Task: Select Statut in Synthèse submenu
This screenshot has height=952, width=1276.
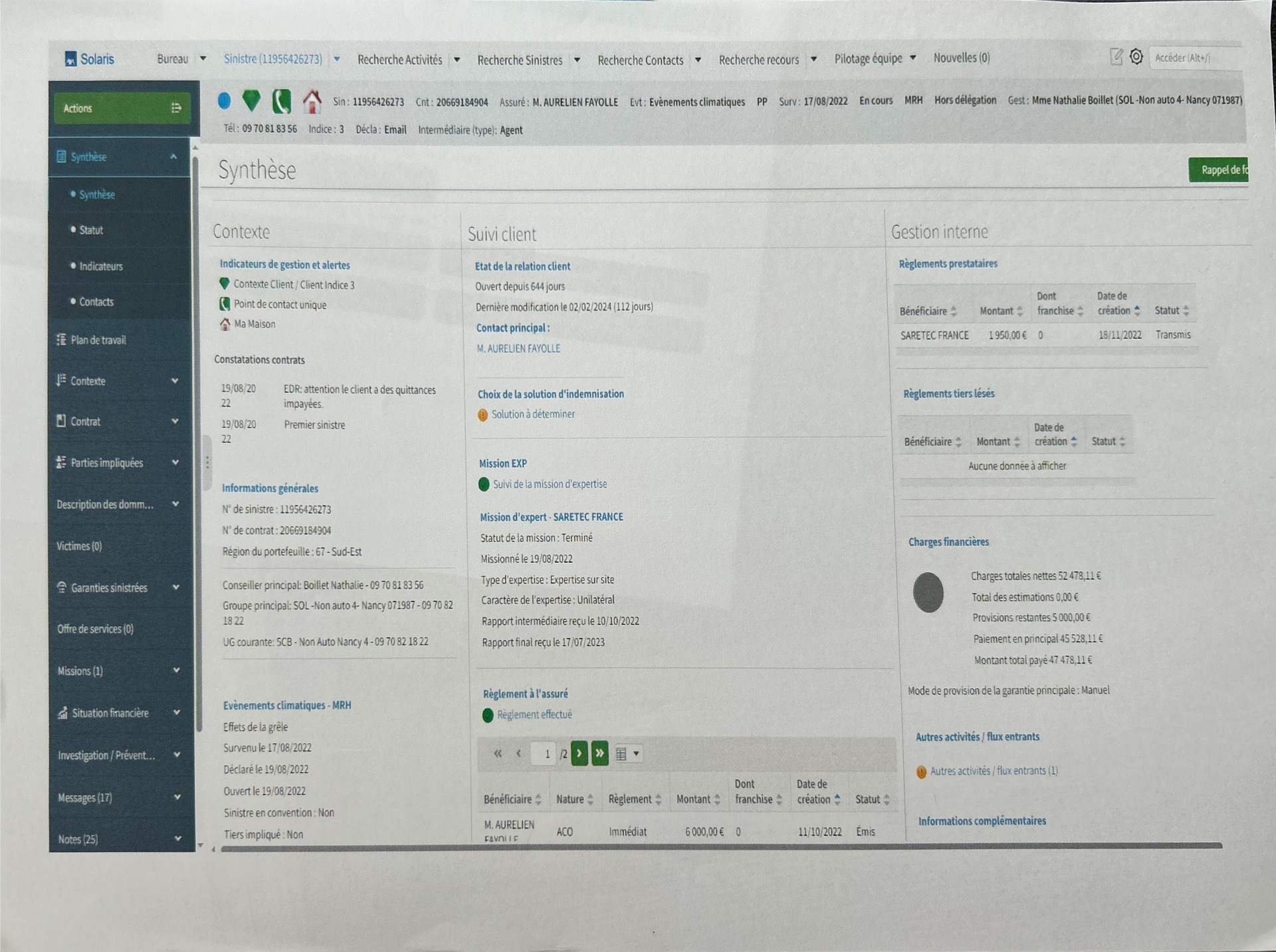Action: (91, 231)
